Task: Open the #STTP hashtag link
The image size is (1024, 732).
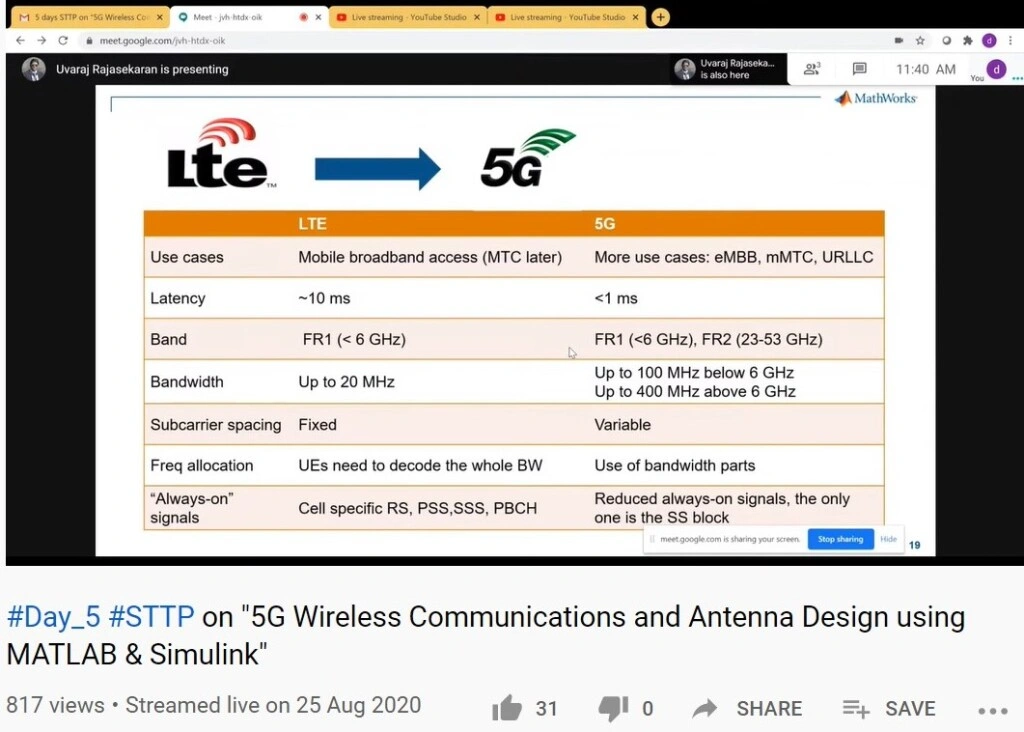Action: (x=151, y=616)
